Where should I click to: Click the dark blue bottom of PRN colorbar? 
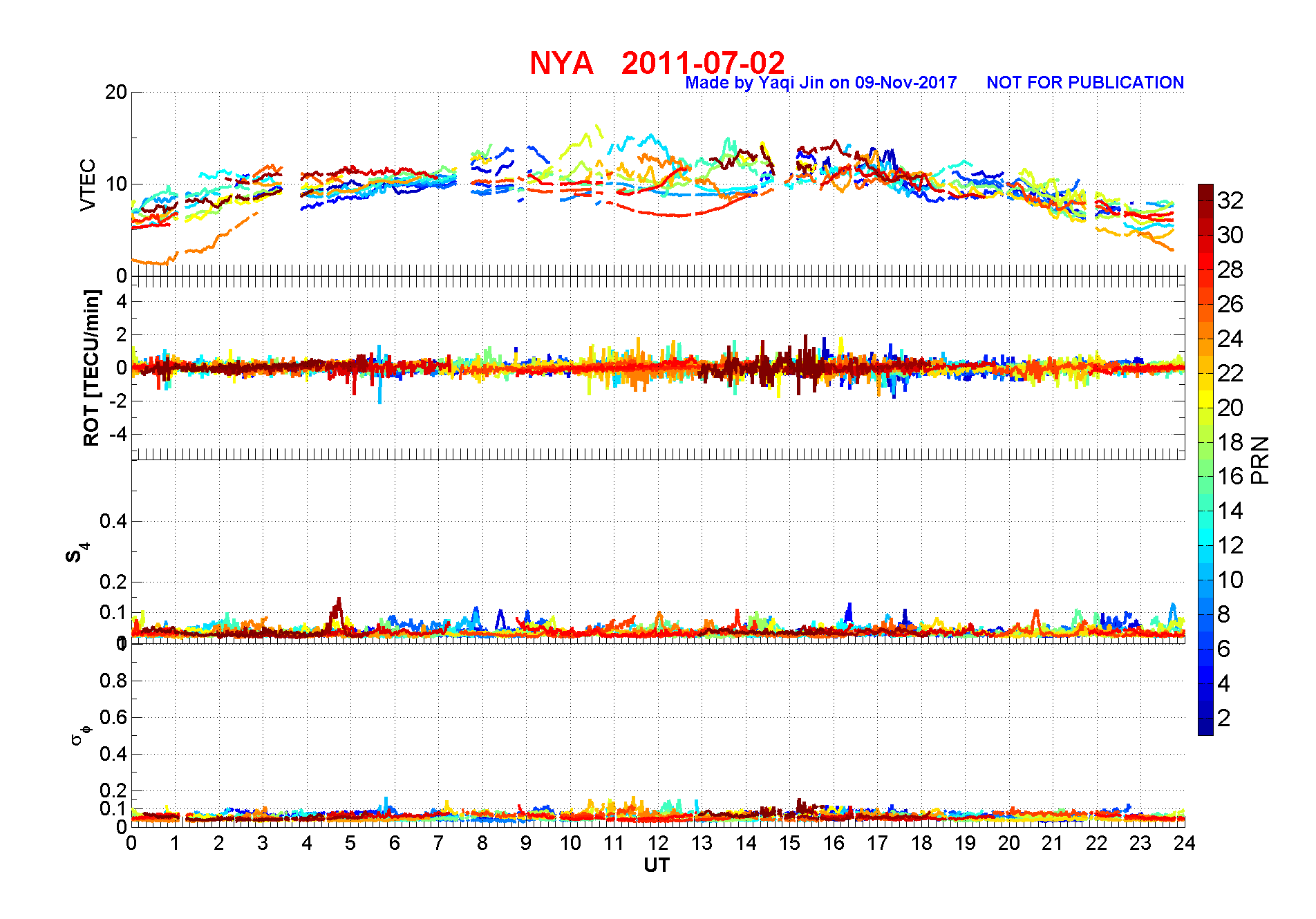(x=1205, y=727)
